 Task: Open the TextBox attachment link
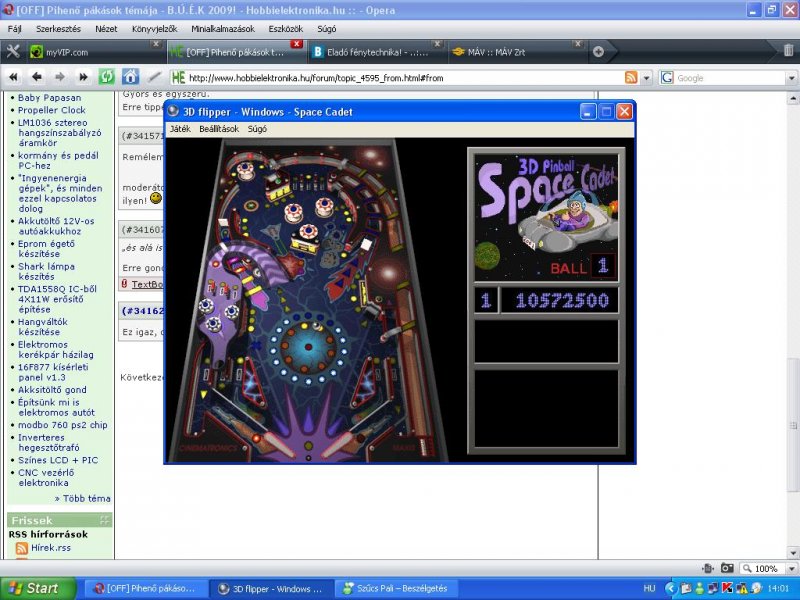point(147,284)
